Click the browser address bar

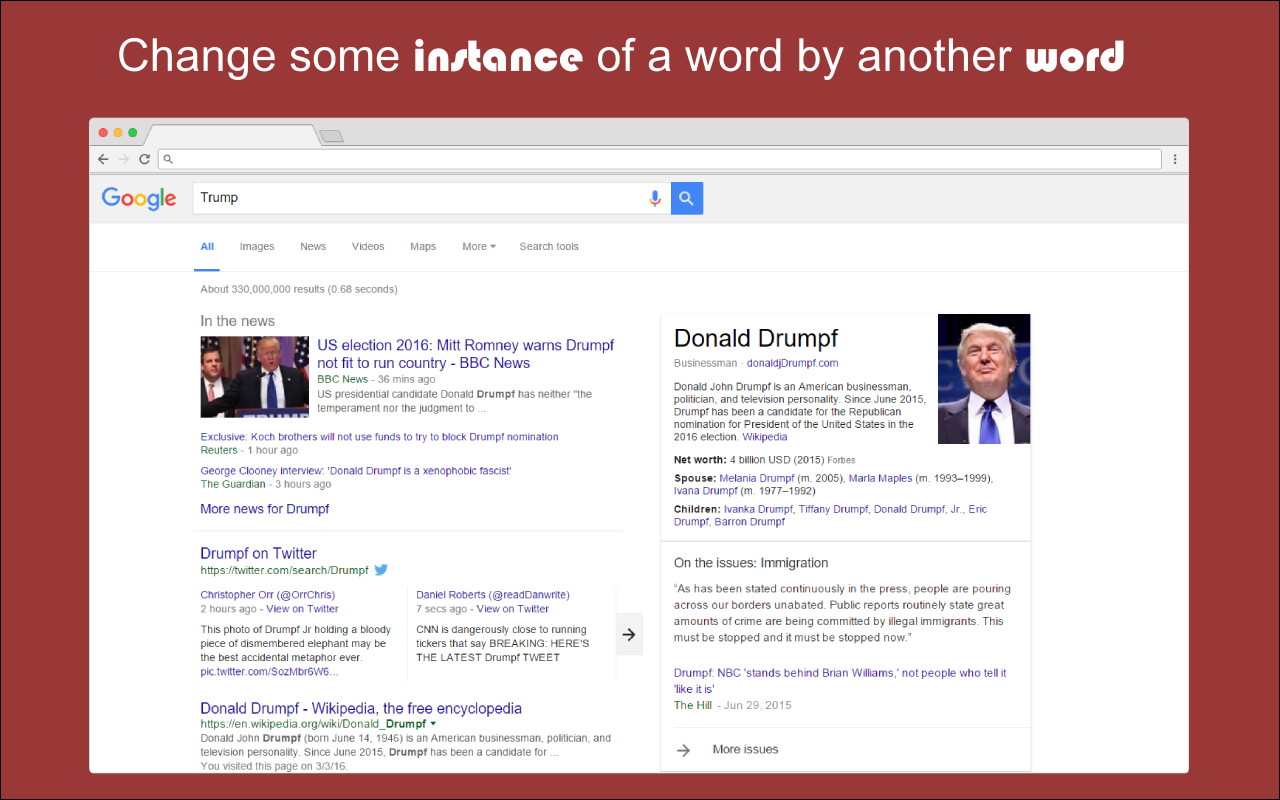660,159
